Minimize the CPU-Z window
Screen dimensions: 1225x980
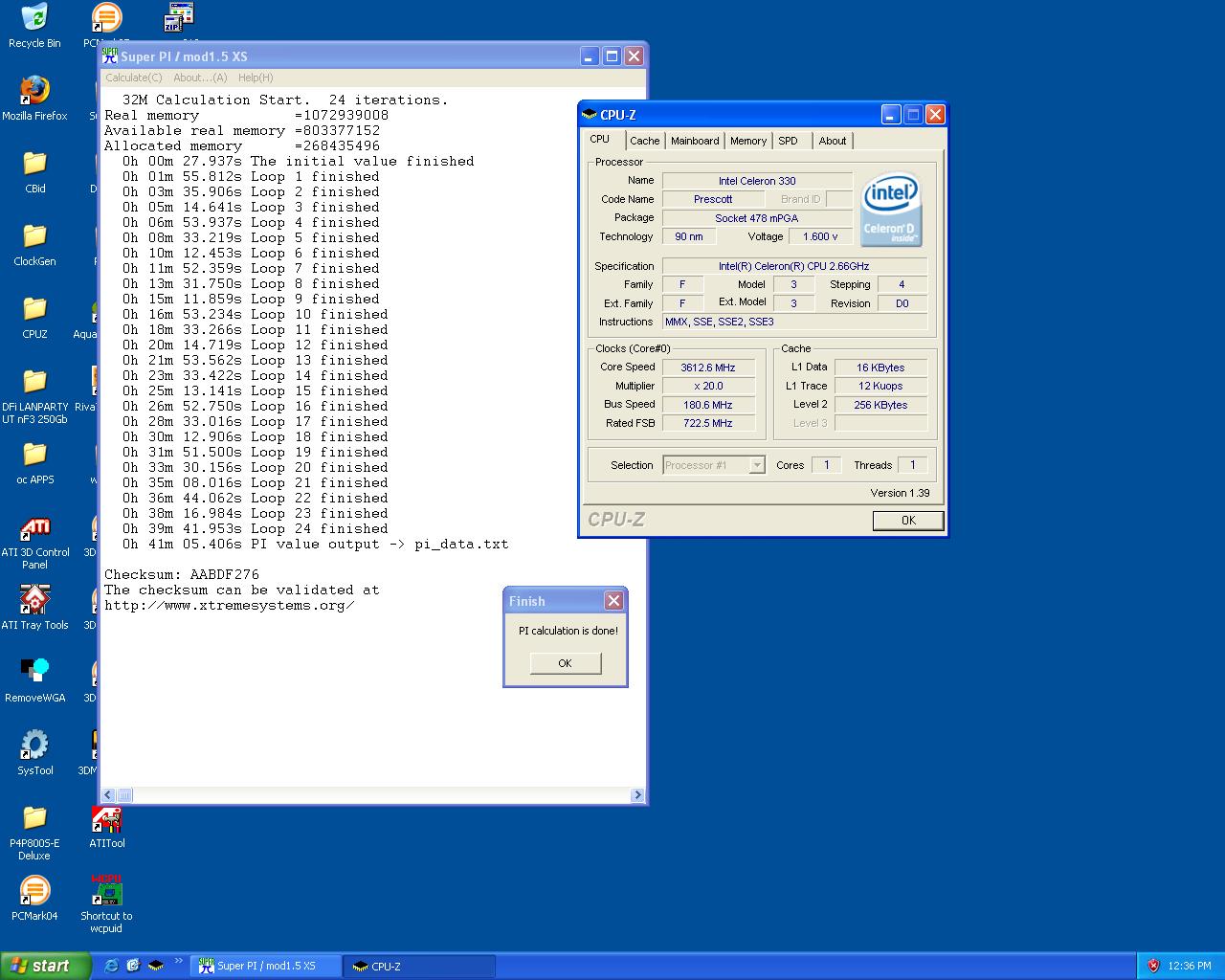tap(891, 115)
